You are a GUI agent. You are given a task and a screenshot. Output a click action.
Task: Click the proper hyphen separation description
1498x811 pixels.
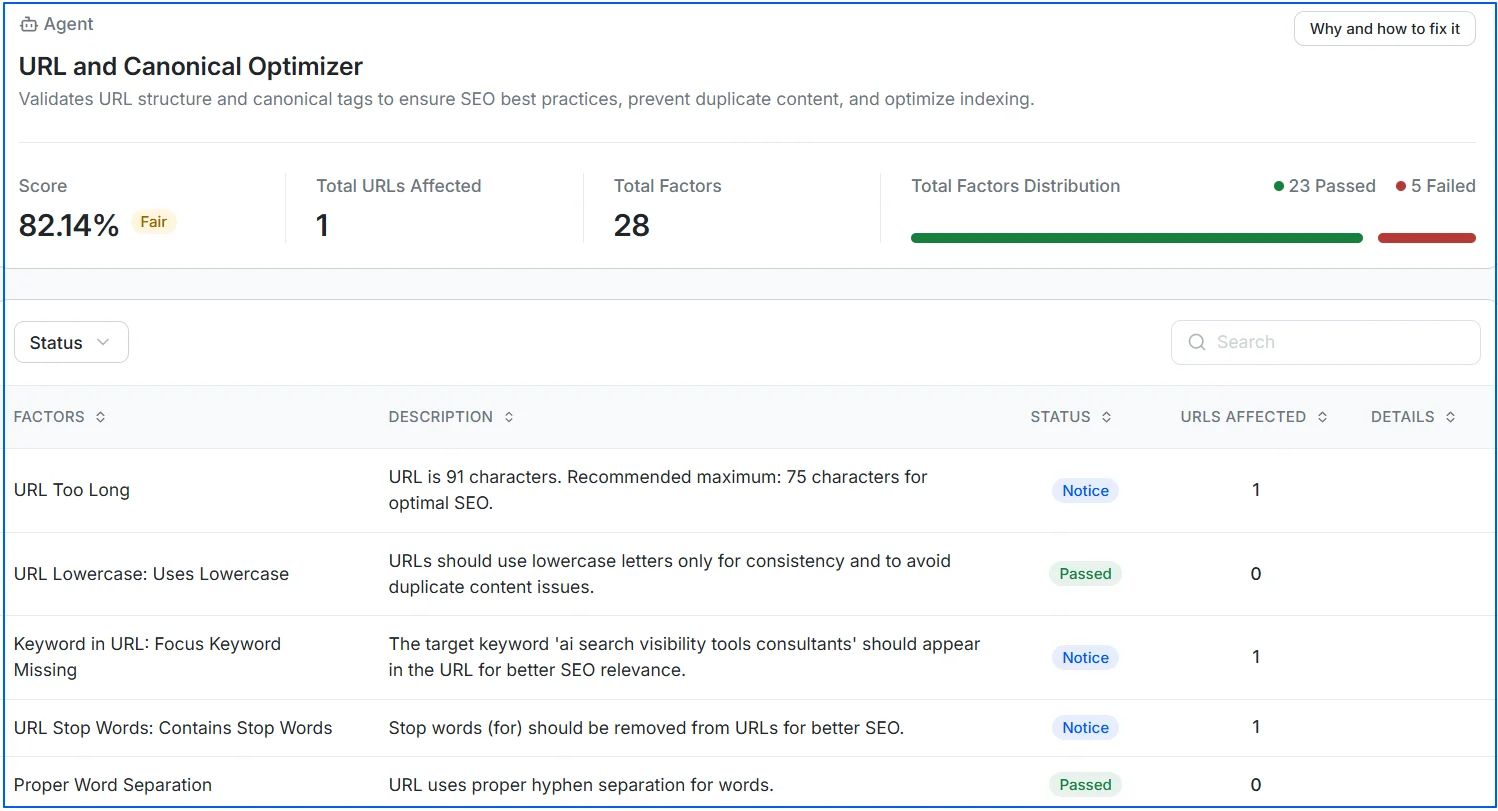581,785
